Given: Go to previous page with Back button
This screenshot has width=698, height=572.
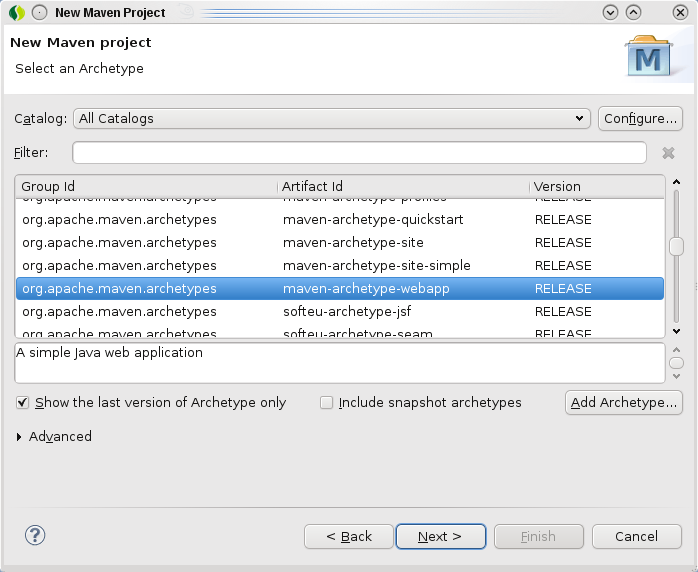Looking at the screenshot, I should (x=349, y=536).
